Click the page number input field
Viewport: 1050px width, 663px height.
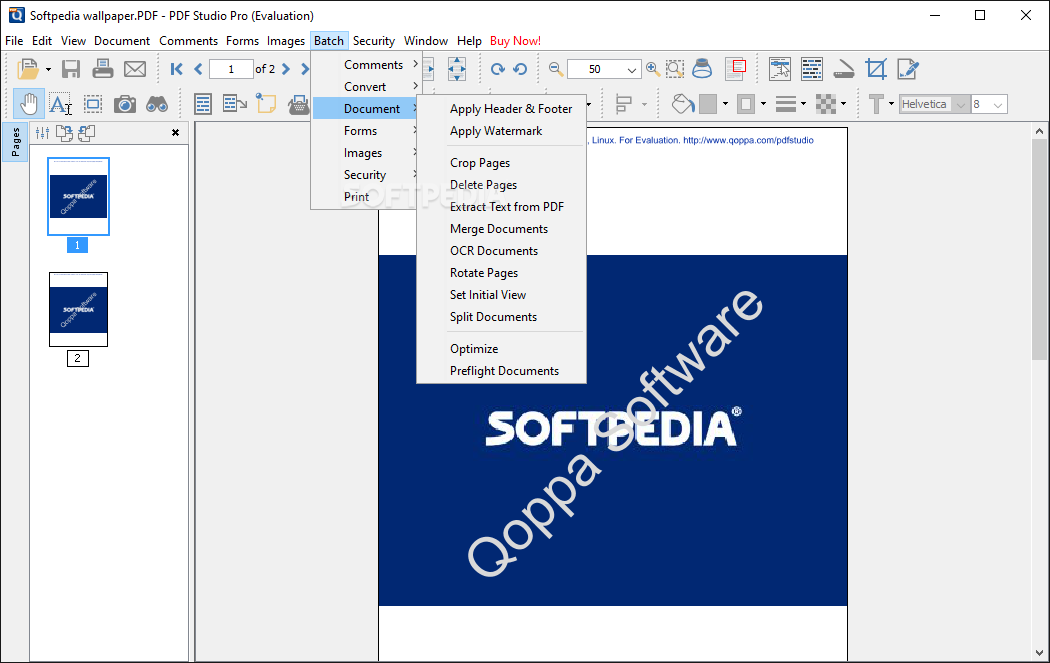[231, 69]
